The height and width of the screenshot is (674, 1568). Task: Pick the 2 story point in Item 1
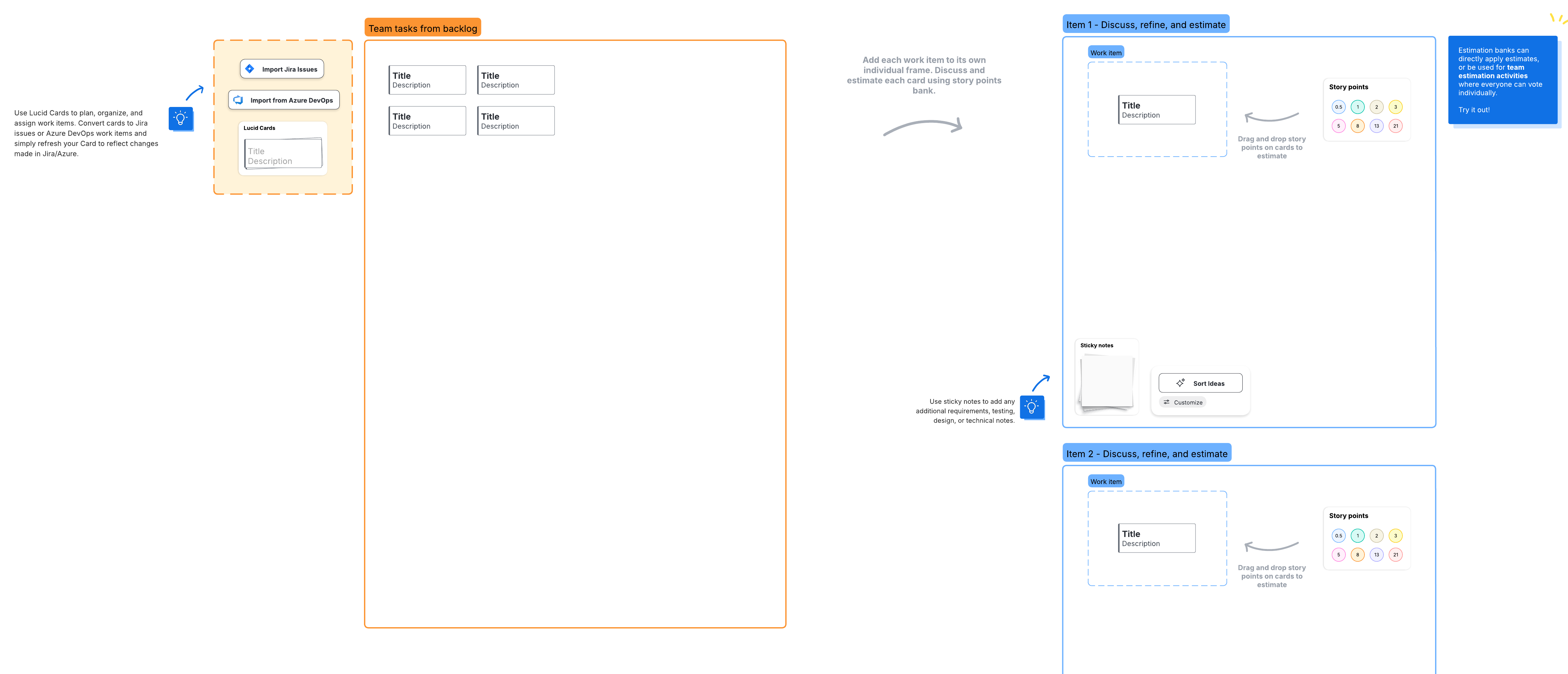1376,107
